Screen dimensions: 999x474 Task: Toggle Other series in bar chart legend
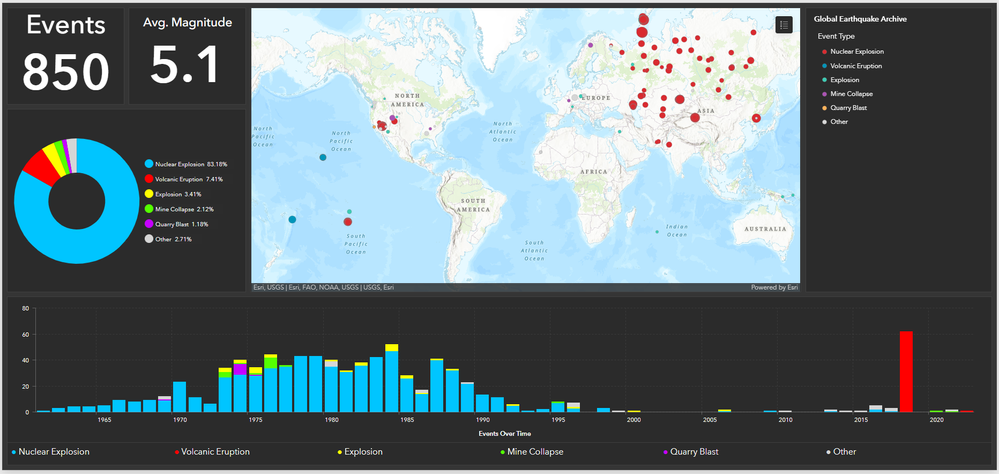(x=842, y=452)
